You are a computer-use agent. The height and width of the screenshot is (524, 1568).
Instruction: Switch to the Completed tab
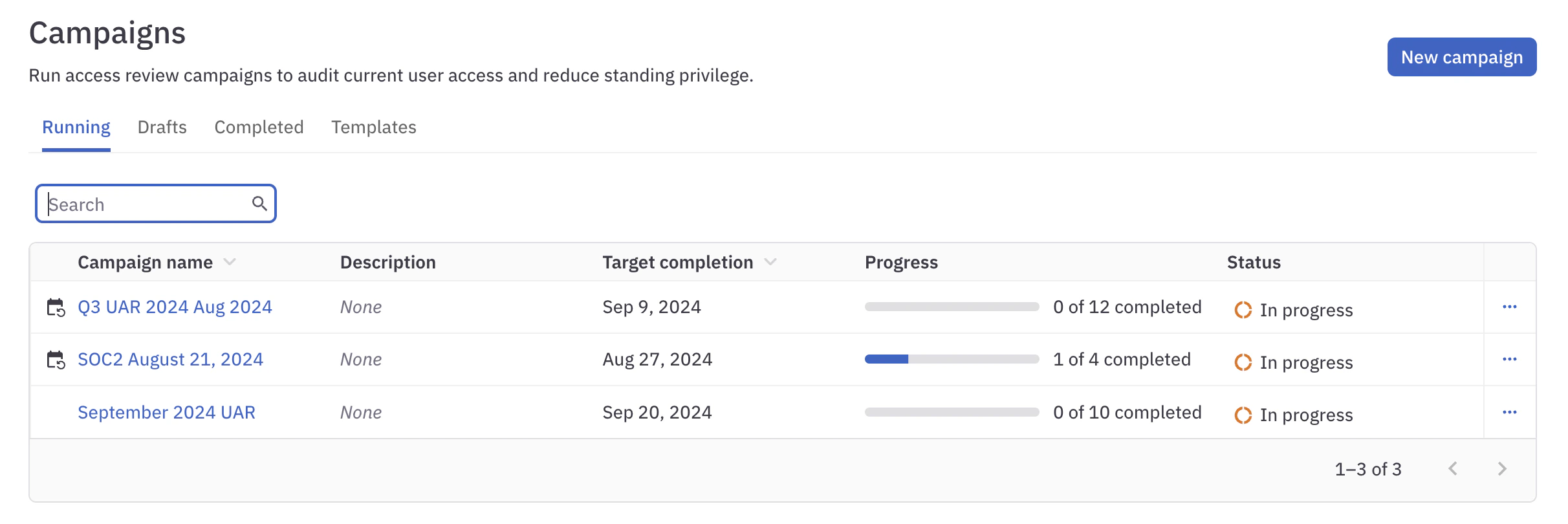(259, 127)
